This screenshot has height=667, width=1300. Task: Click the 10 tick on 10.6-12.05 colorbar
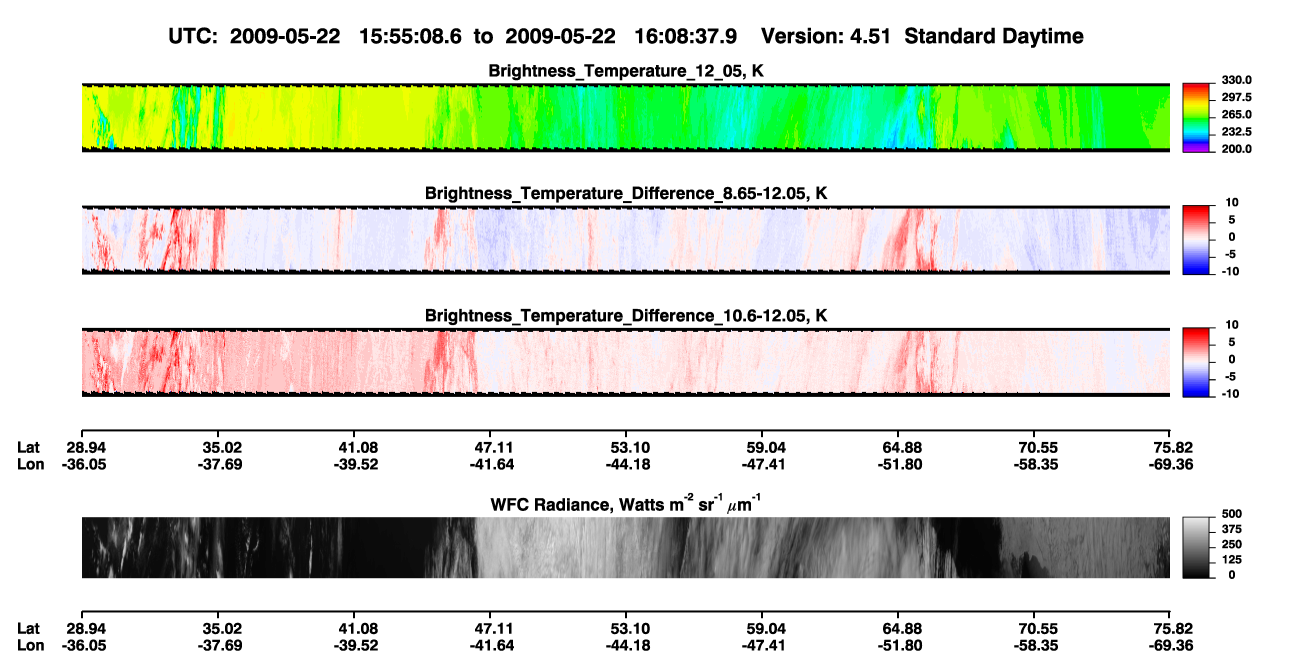pos(1234,325)
